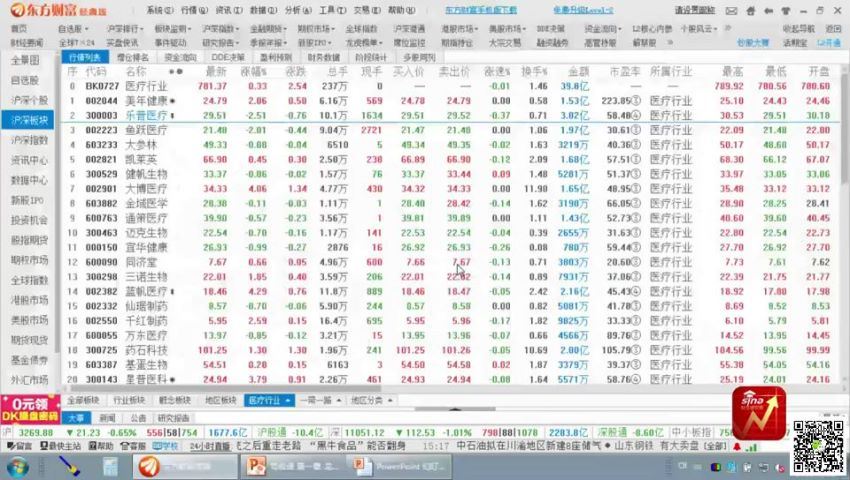
Task: Open the red sina finance app icon
Action: [x=758, y=413]
